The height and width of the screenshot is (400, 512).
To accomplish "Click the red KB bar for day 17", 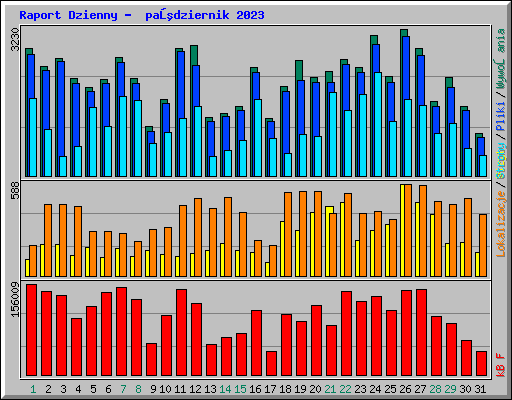I will click(x=271, y=363).
